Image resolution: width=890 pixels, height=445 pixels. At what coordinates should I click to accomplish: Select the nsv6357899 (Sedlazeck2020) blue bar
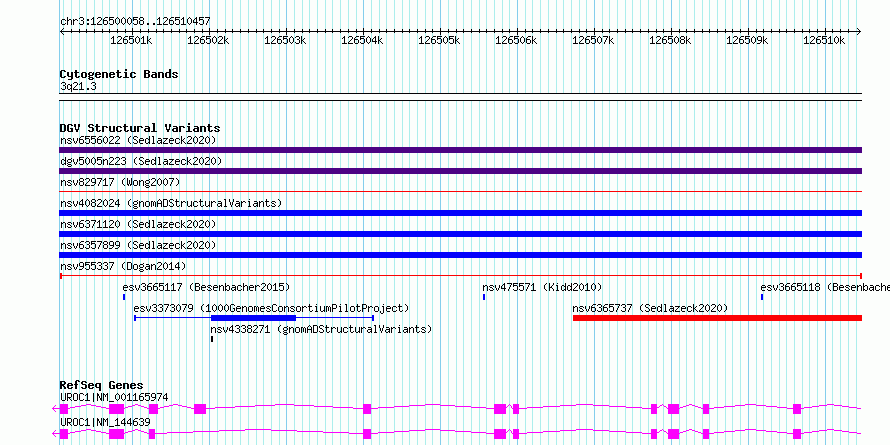tap(460, 255)
